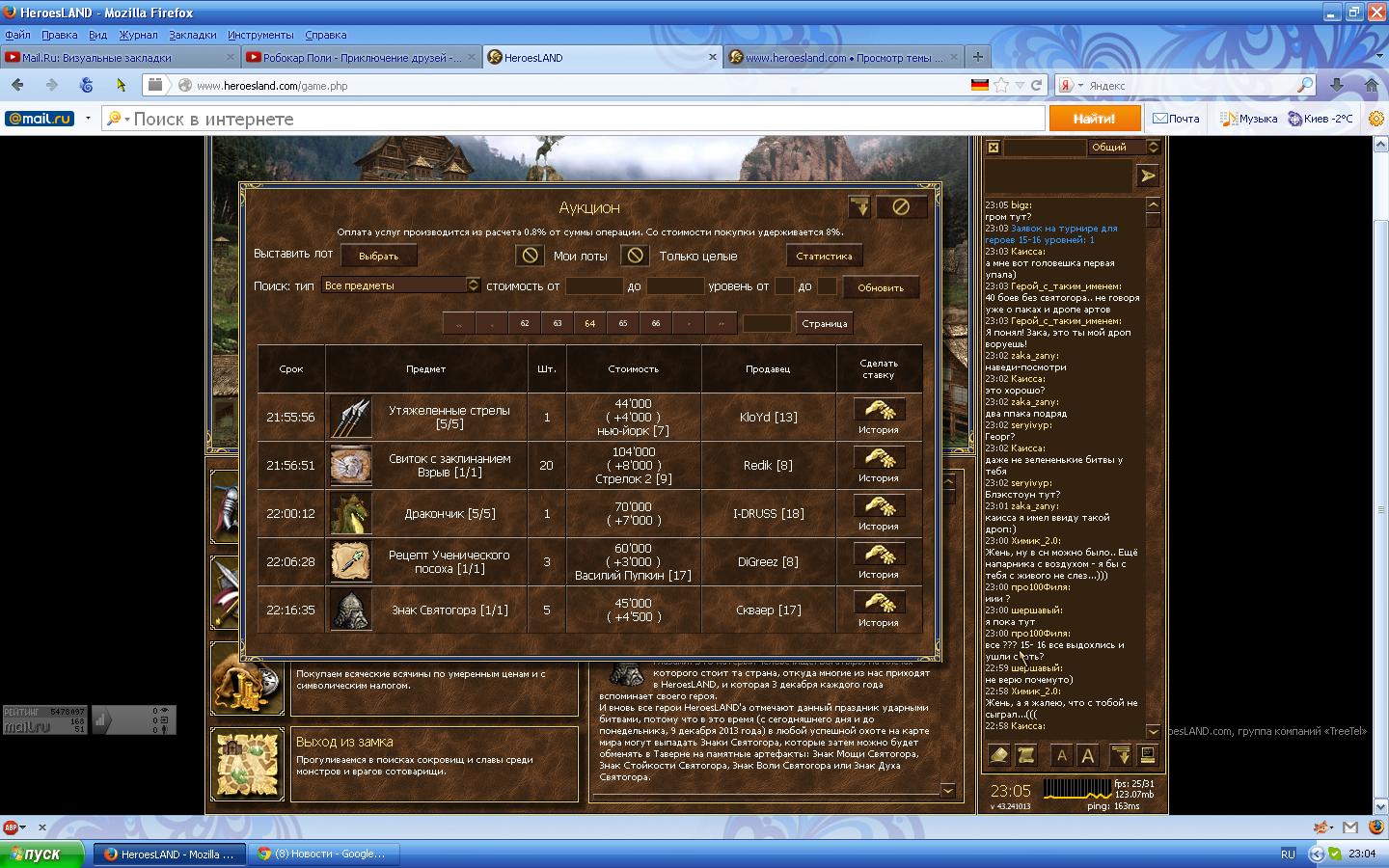This screenshot has height=868, width=1389.
Task: Open the Закладки menu in Firefox
Action: [192, 35]
